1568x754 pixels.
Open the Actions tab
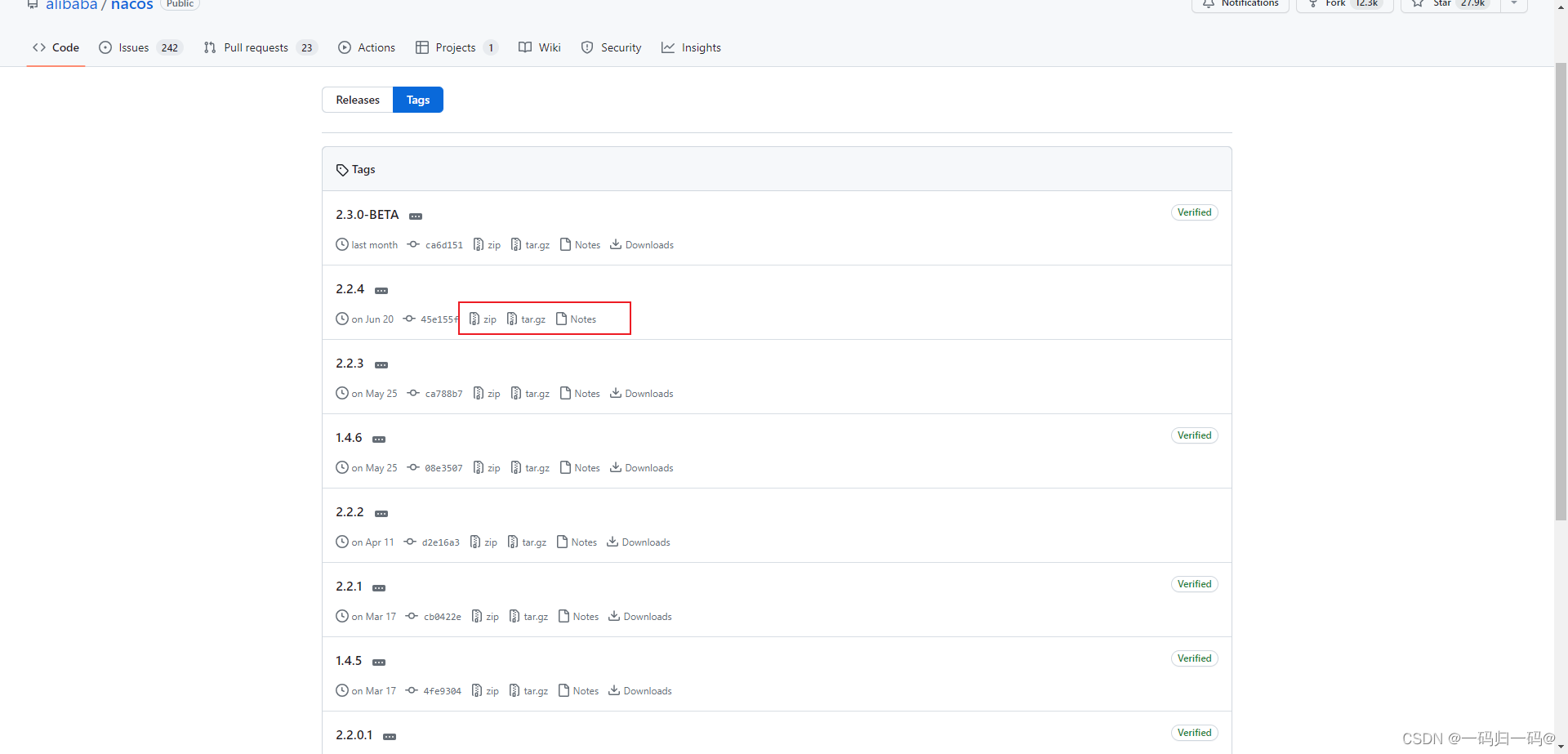point(367,47)
